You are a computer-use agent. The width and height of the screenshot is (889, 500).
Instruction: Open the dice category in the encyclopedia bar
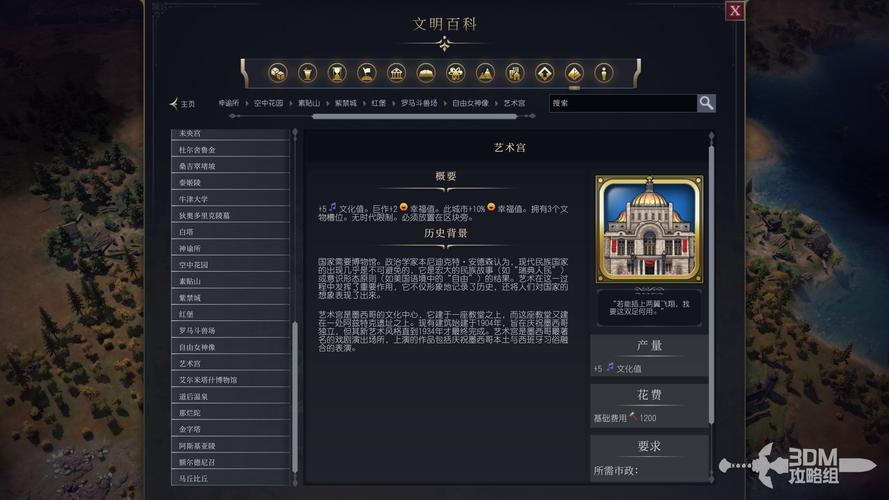point(277,72)
